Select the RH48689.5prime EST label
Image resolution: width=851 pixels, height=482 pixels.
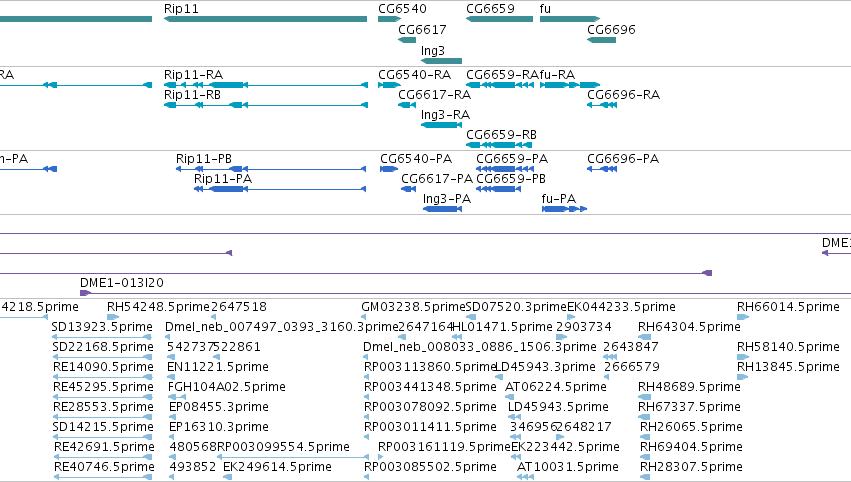click(x=689, y=388)
